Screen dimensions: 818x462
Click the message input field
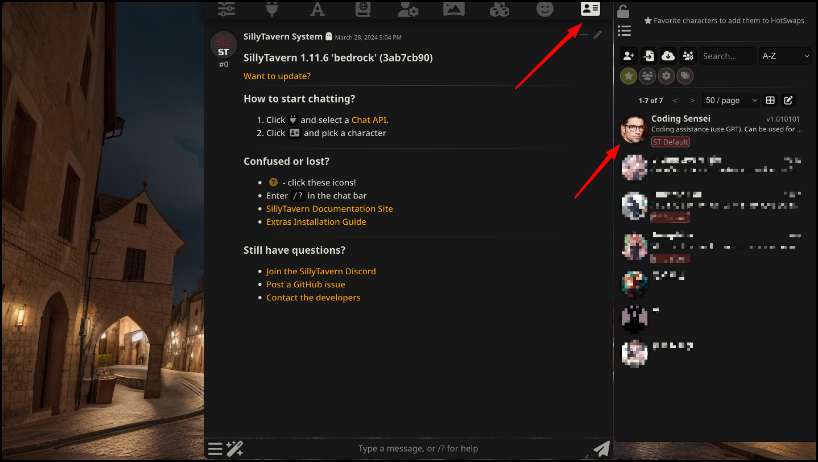[x=418, y=448]
